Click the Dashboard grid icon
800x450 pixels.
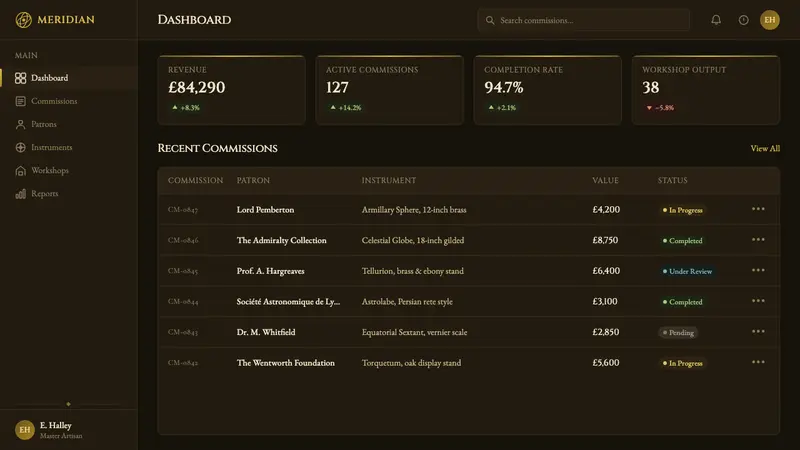(x=20, y=78)
